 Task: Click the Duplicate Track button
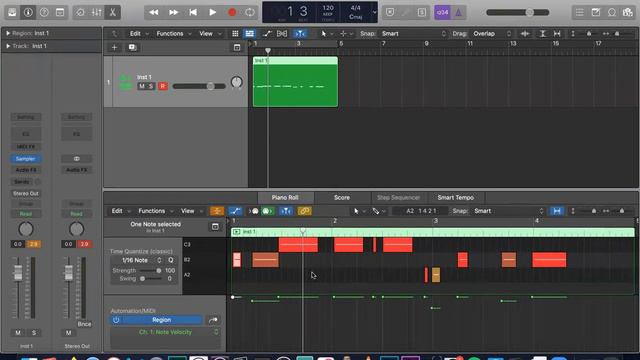(x=132, y=47)
